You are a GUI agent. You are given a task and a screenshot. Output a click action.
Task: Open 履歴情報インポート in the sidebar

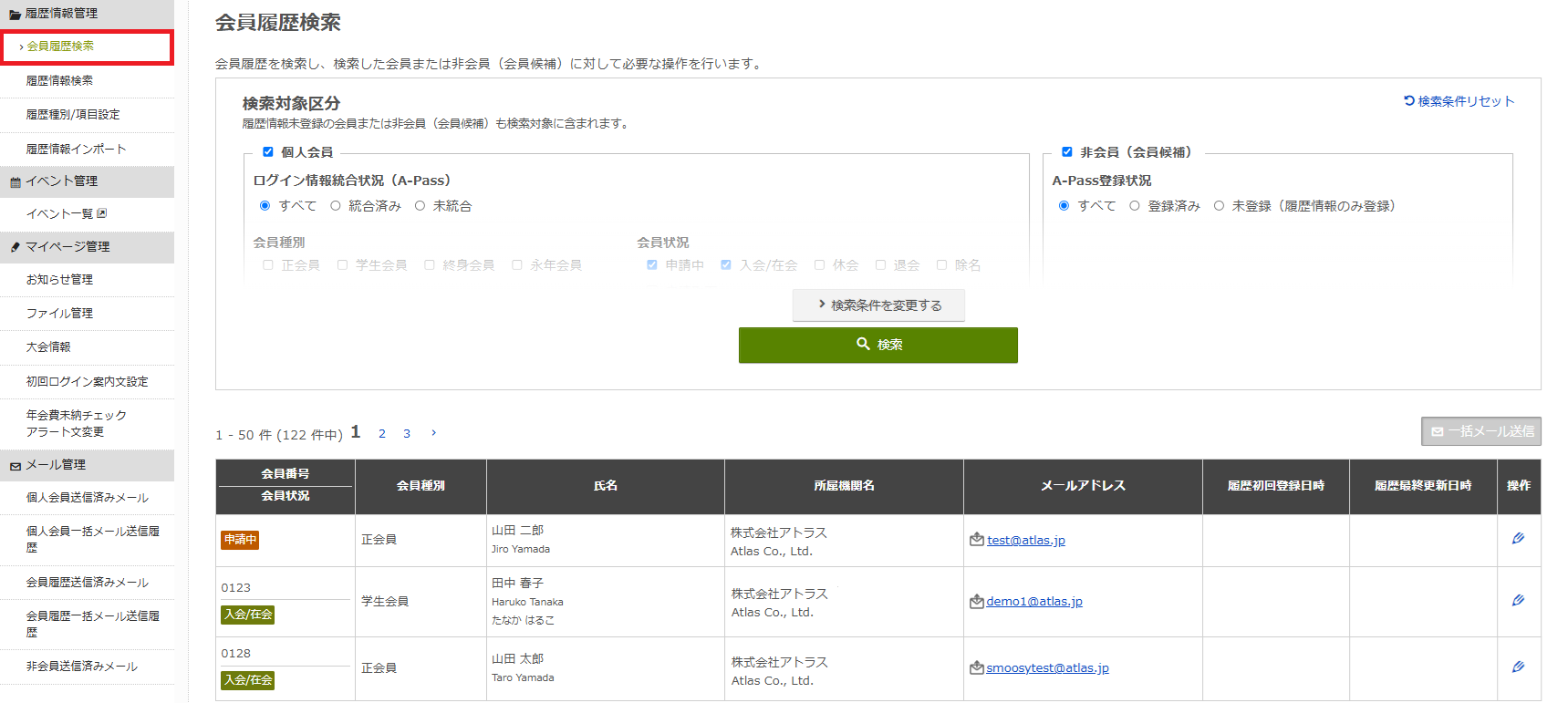click(76, 149)
